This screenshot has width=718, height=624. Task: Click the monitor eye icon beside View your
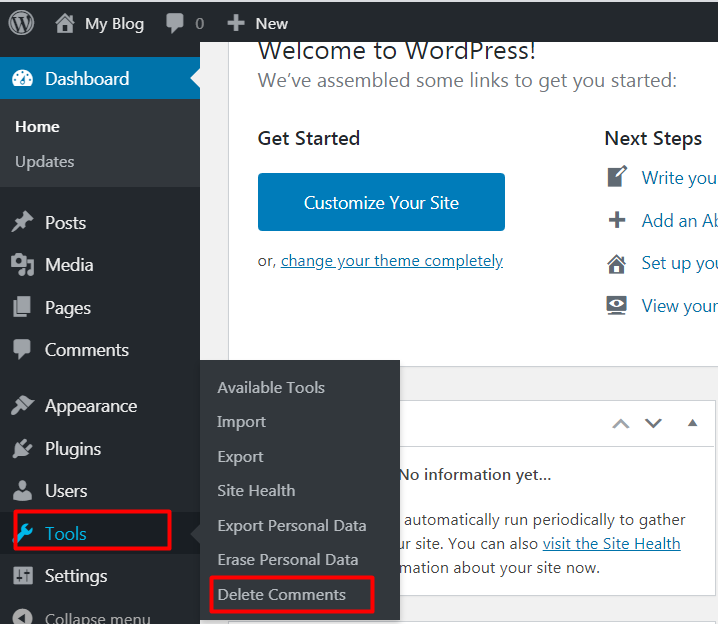[616, 305]
